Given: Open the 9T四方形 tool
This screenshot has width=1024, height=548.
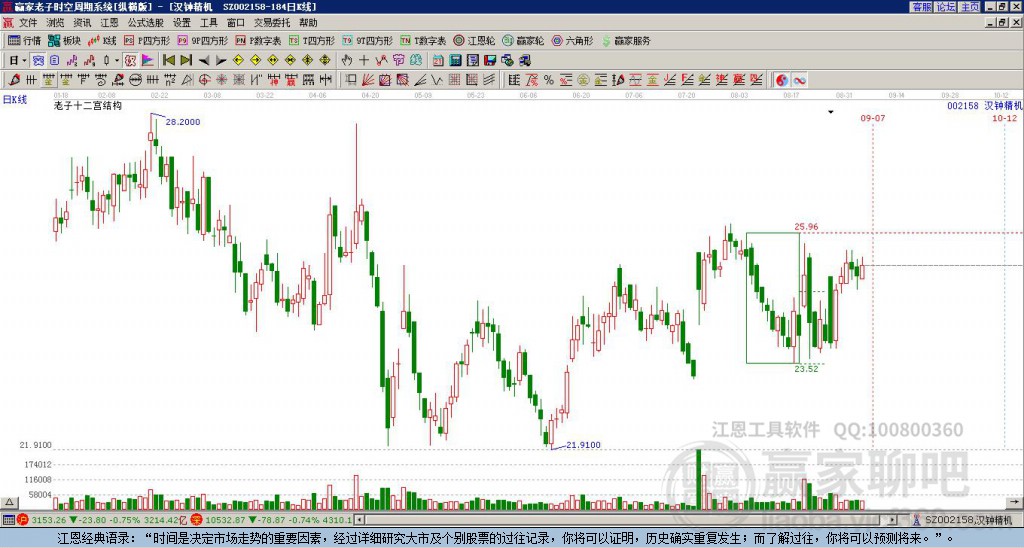Looking at the screenshot, I should [x=367, y=40].
